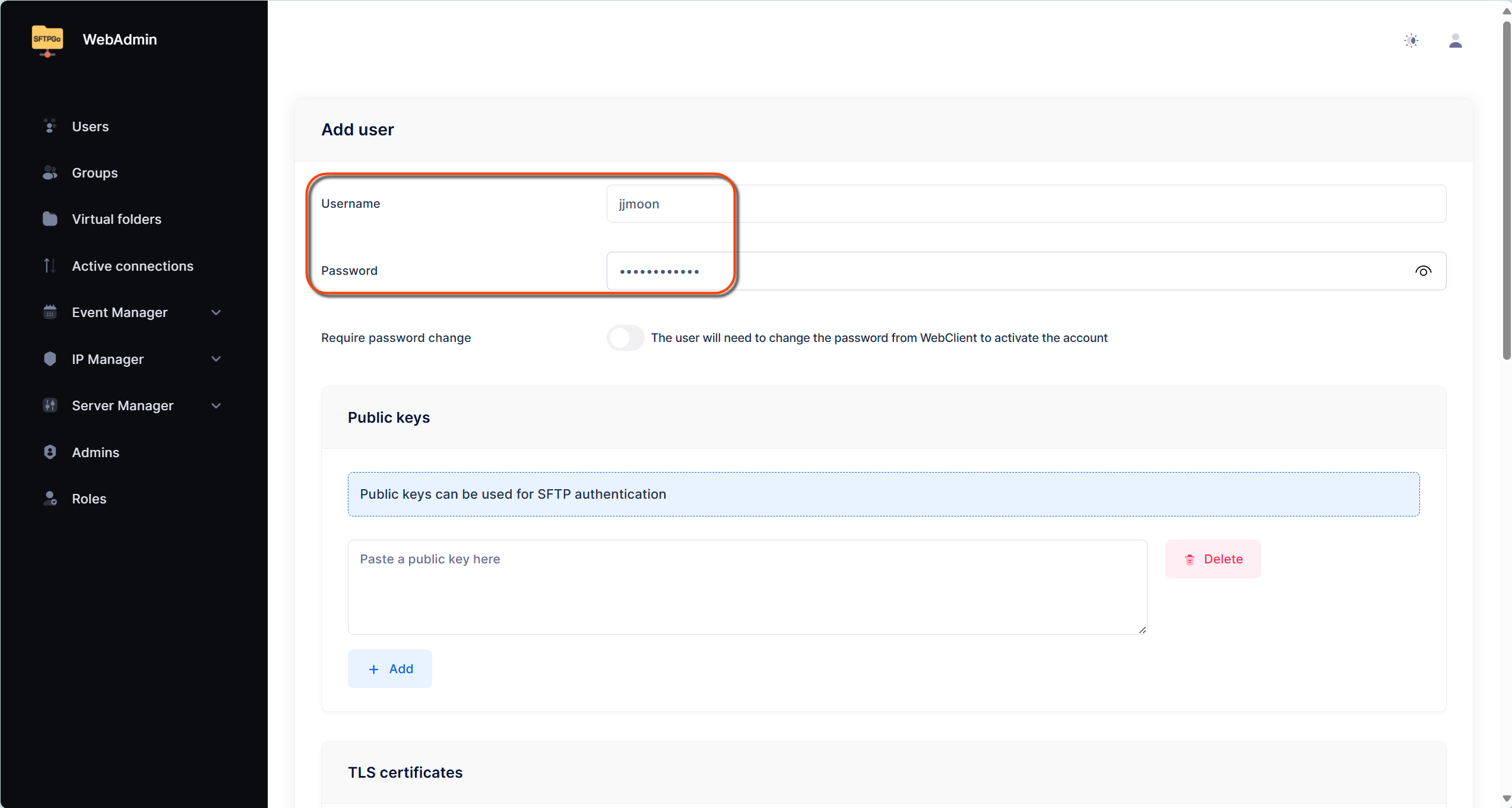This screenshot has height=808, width=1512.
Task: Click the Users sidebar icon
Action: (x=50, y=126)
